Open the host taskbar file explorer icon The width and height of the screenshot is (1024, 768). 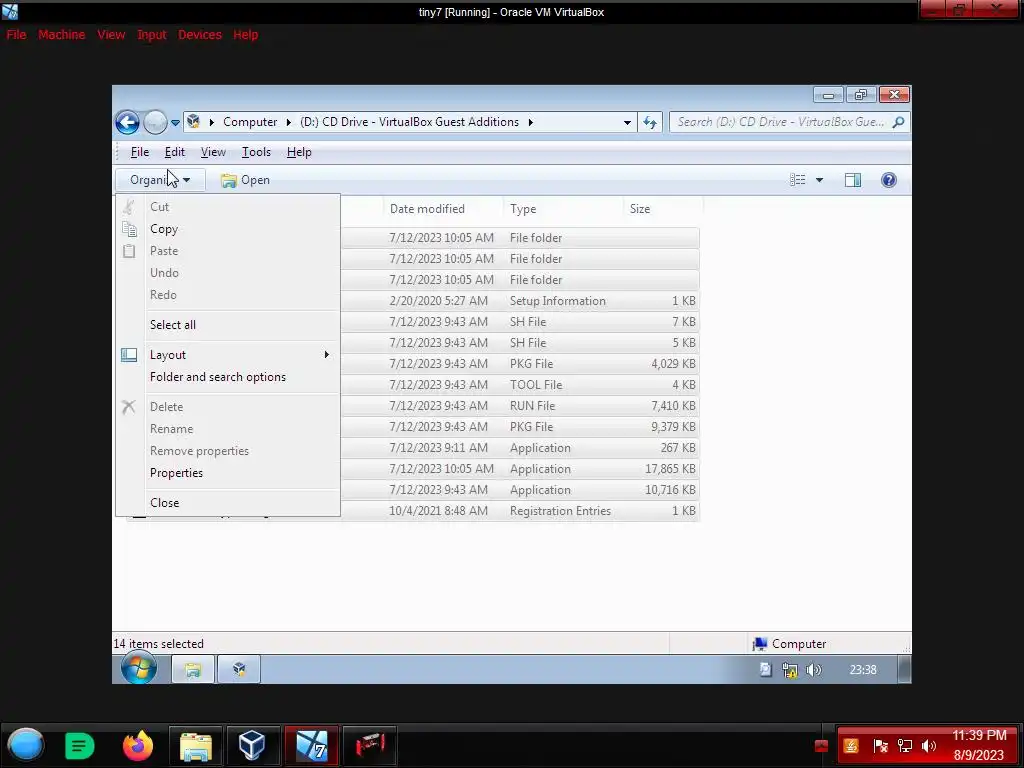(195, 745)
